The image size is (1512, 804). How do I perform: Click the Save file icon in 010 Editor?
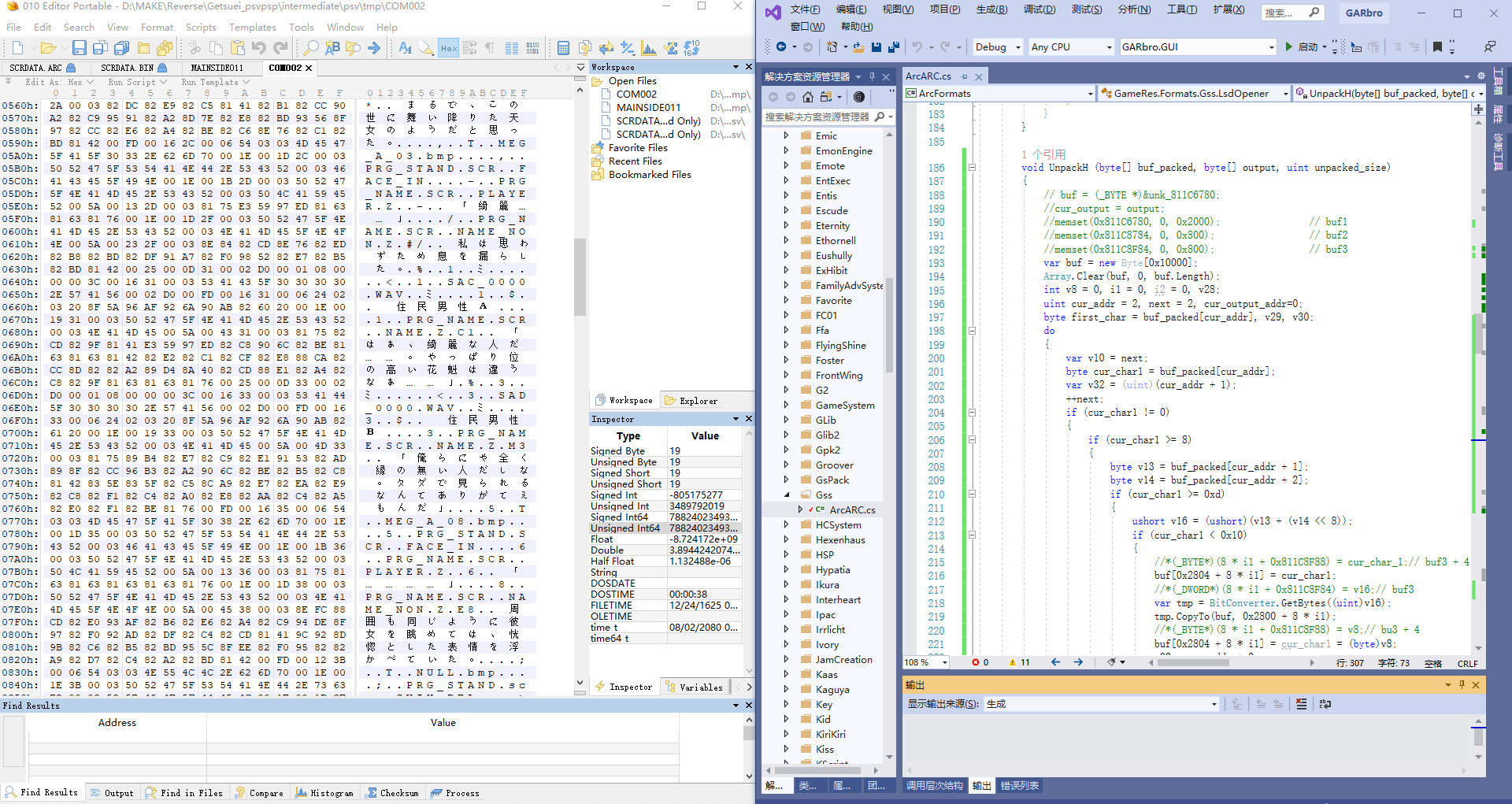pos(80,48)
